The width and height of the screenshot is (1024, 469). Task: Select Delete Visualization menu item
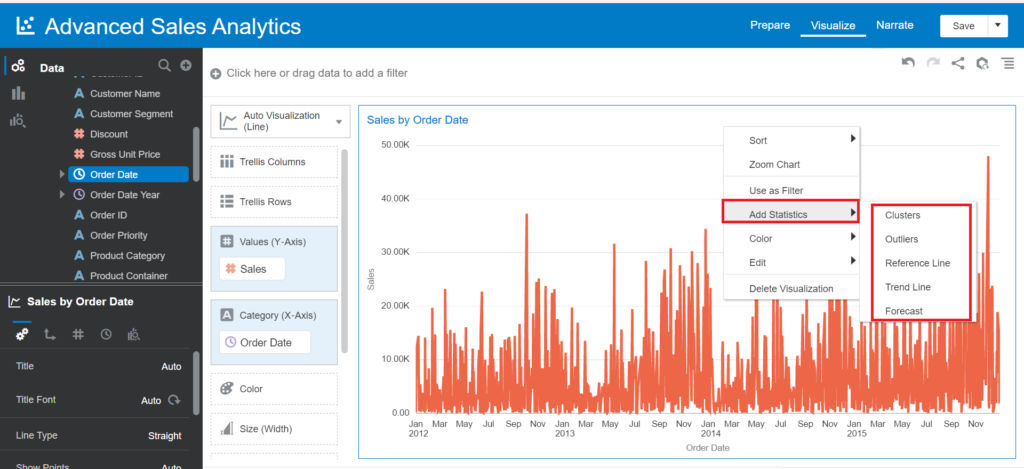point(790,288)
